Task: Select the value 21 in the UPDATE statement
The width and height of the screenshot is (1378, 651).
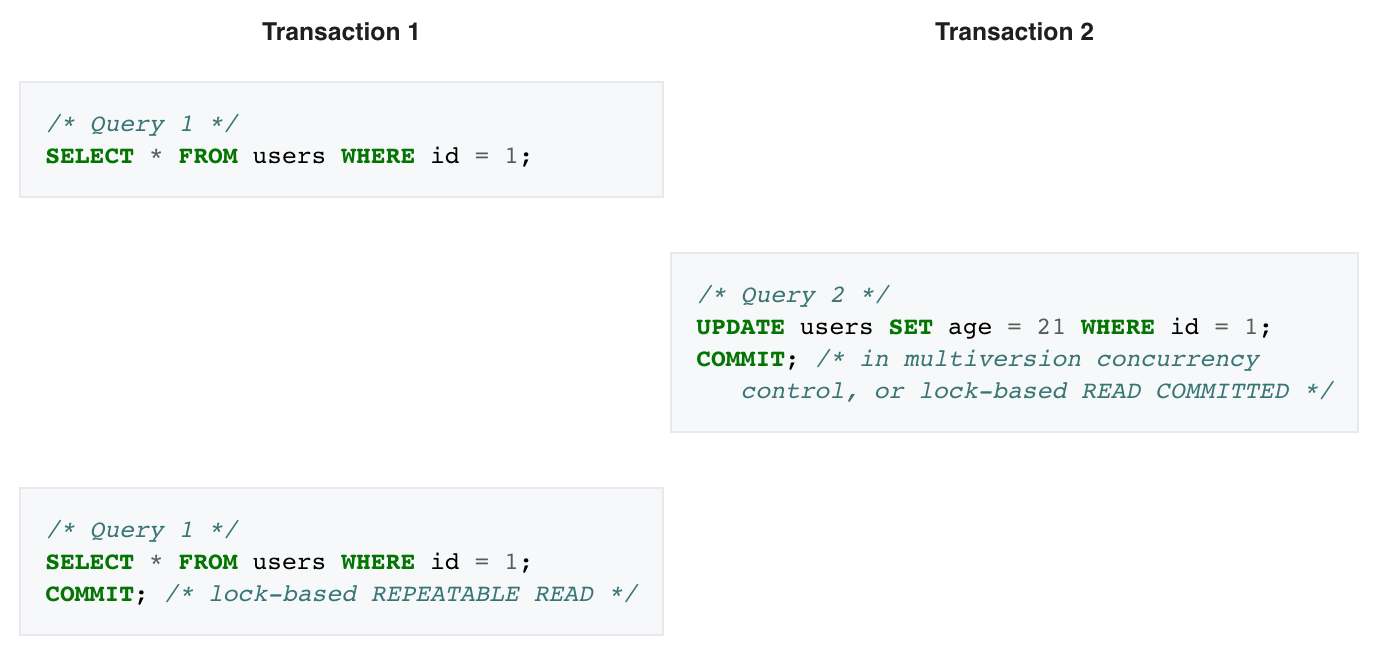Action: point(1051,327)
